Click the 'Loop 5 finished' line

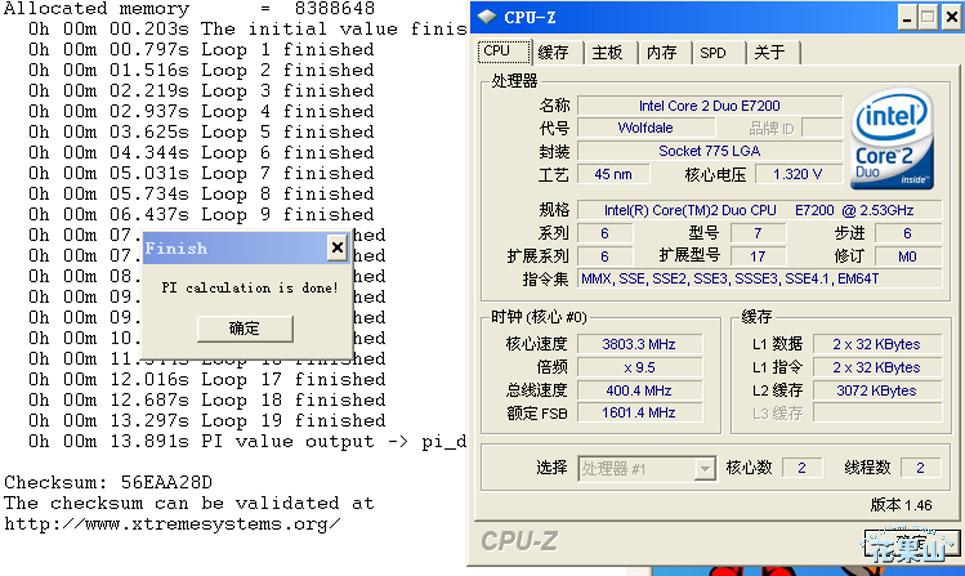coord(201,132)
